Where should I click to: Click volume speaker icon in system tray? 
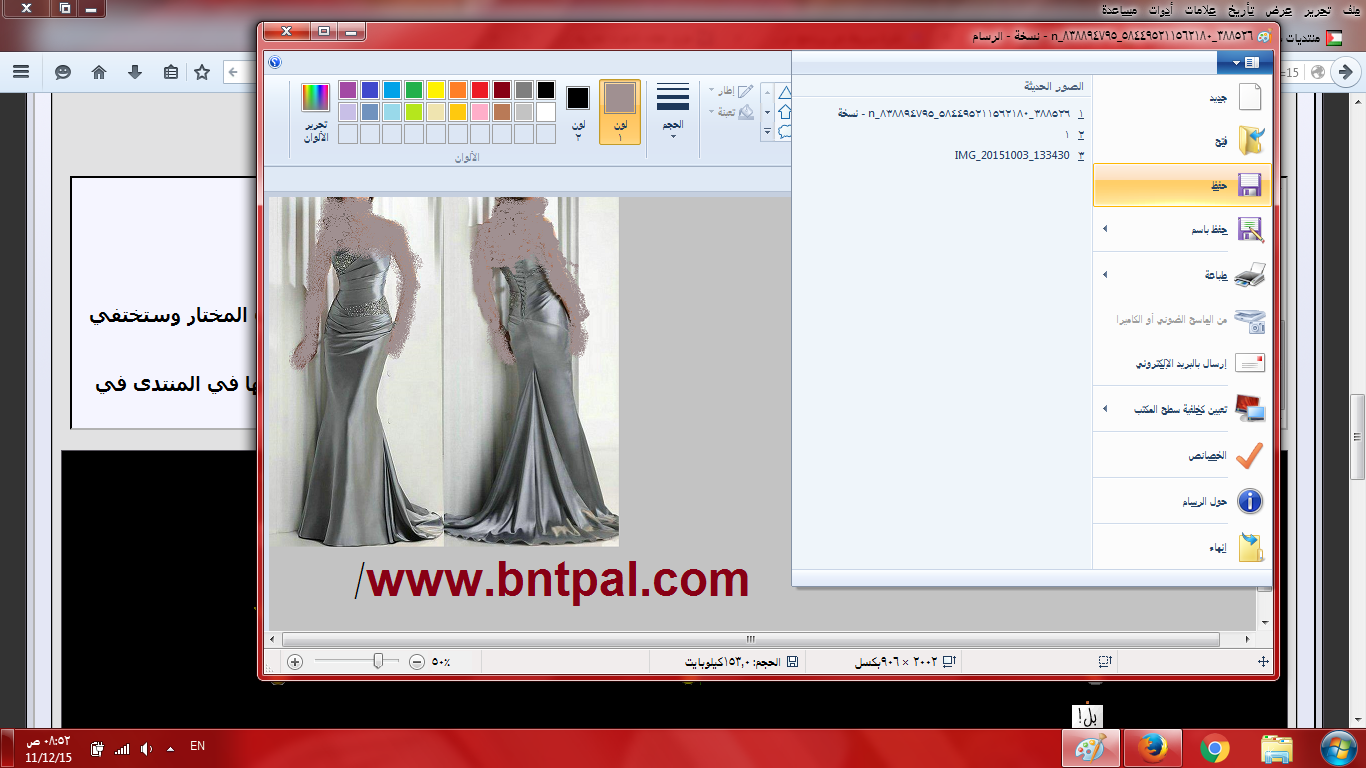point(146,748)
